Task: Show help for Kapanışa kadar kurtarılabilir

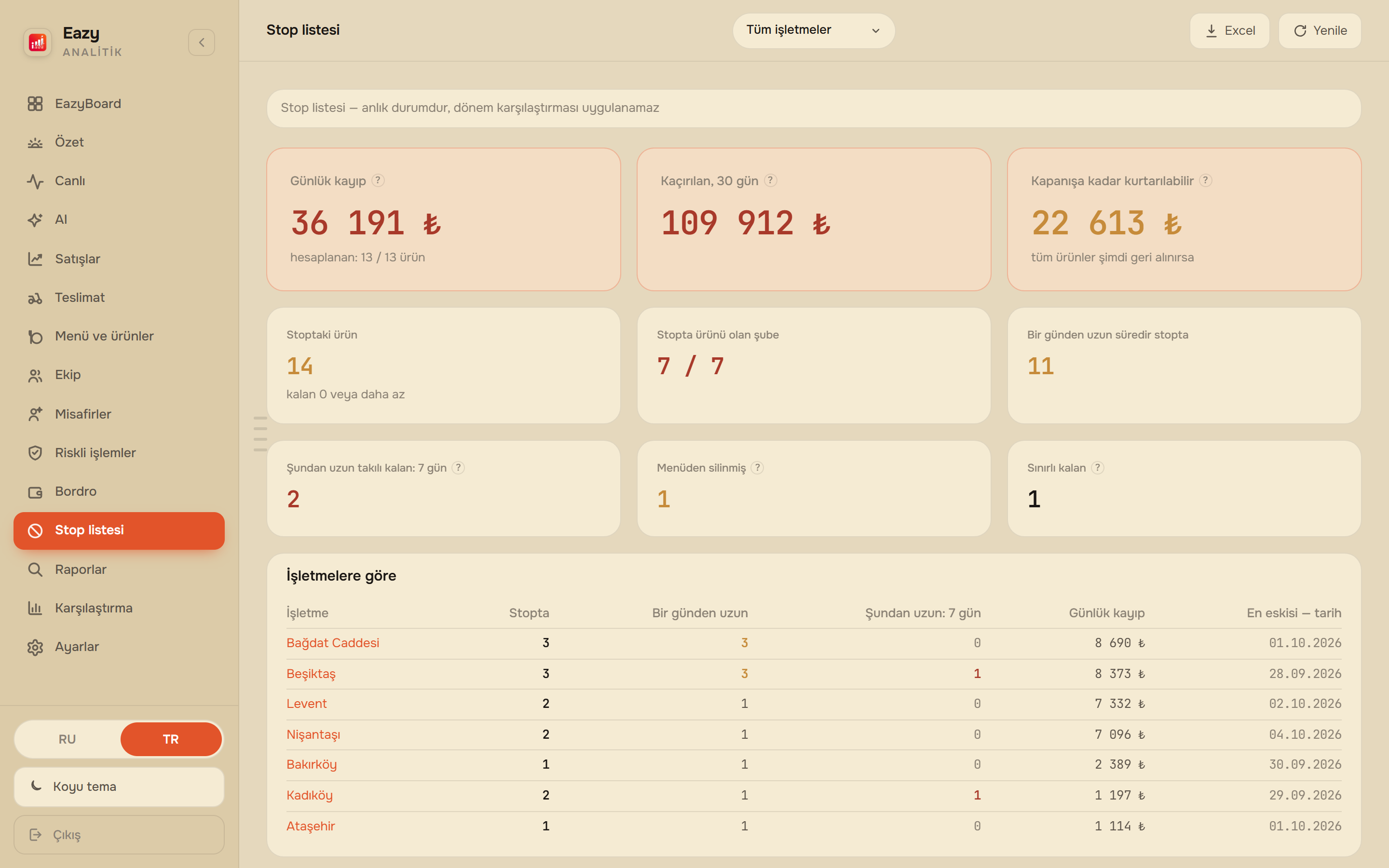Action: pos(1205,180)
